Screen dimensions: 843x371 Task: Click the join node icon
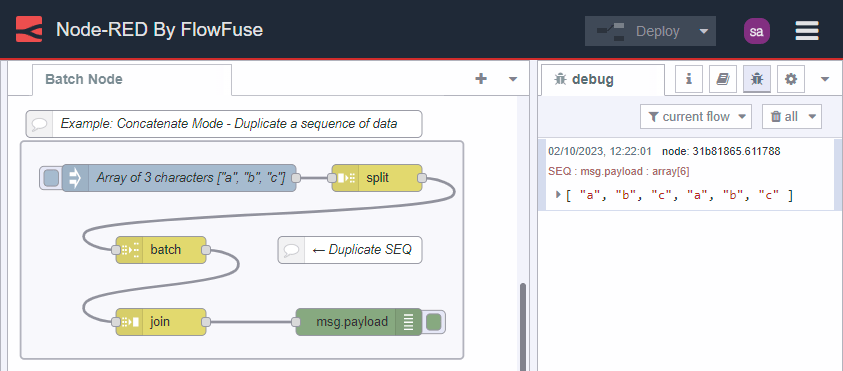click(x=130, y=322)
